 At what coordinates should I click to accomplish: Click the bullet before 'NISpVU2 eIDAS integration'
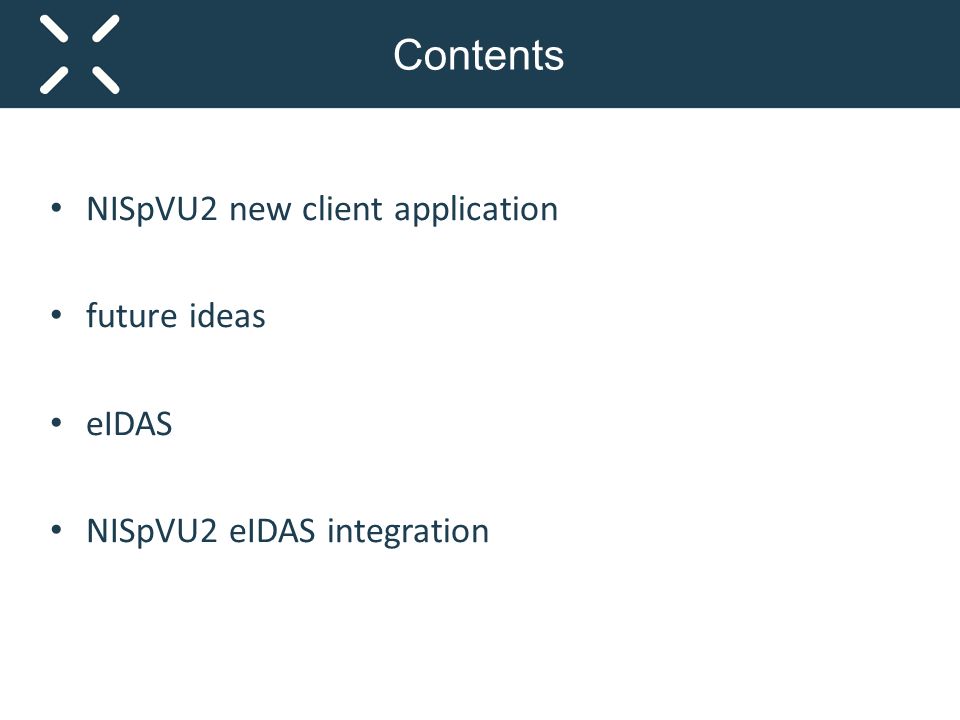[56, 530]
